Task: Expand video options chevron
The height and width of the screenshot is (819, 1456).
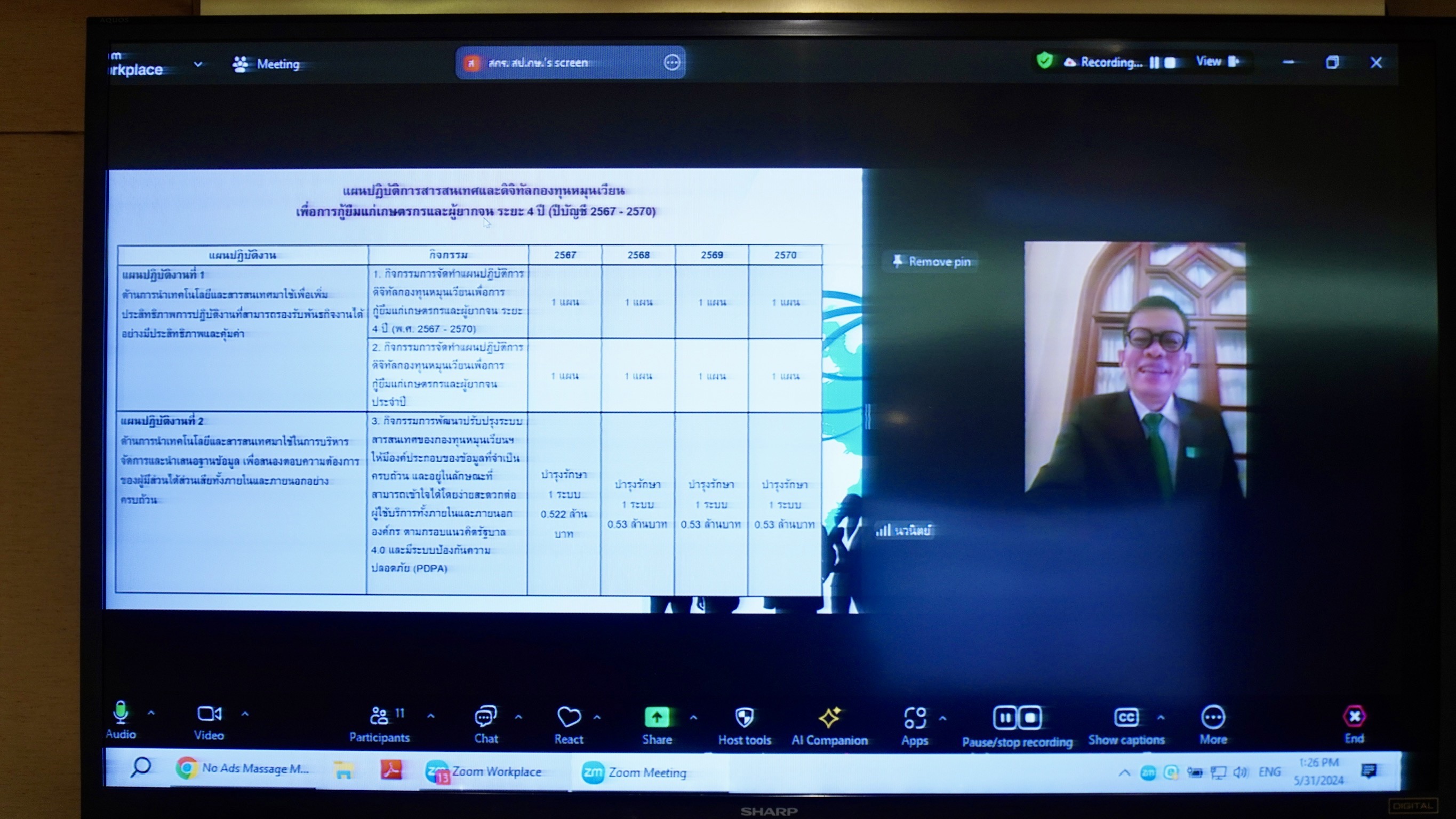Action: coord(245,714)
